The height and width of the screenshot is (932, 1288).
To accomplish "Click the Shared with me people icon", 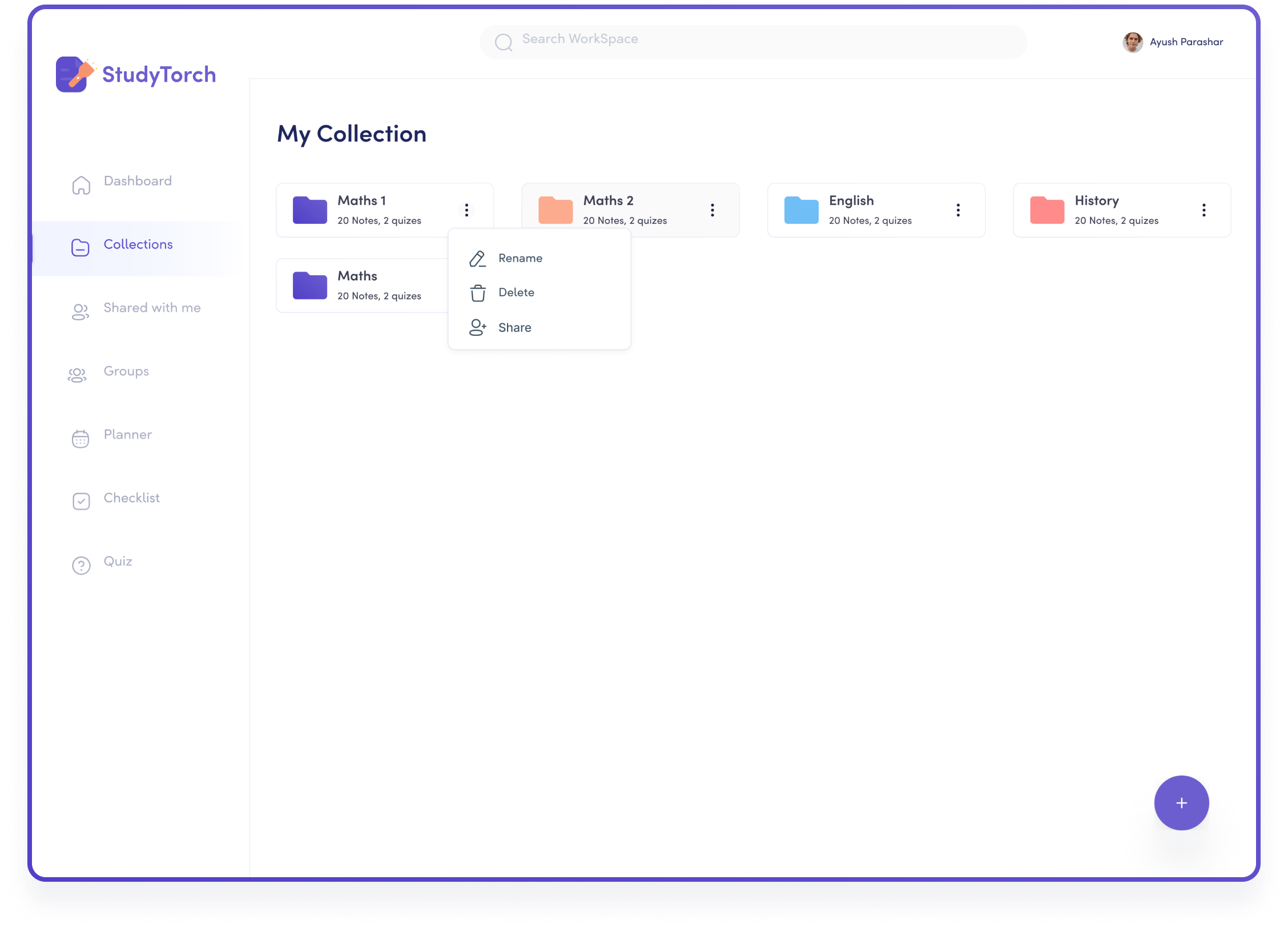I will pos(80,312).
